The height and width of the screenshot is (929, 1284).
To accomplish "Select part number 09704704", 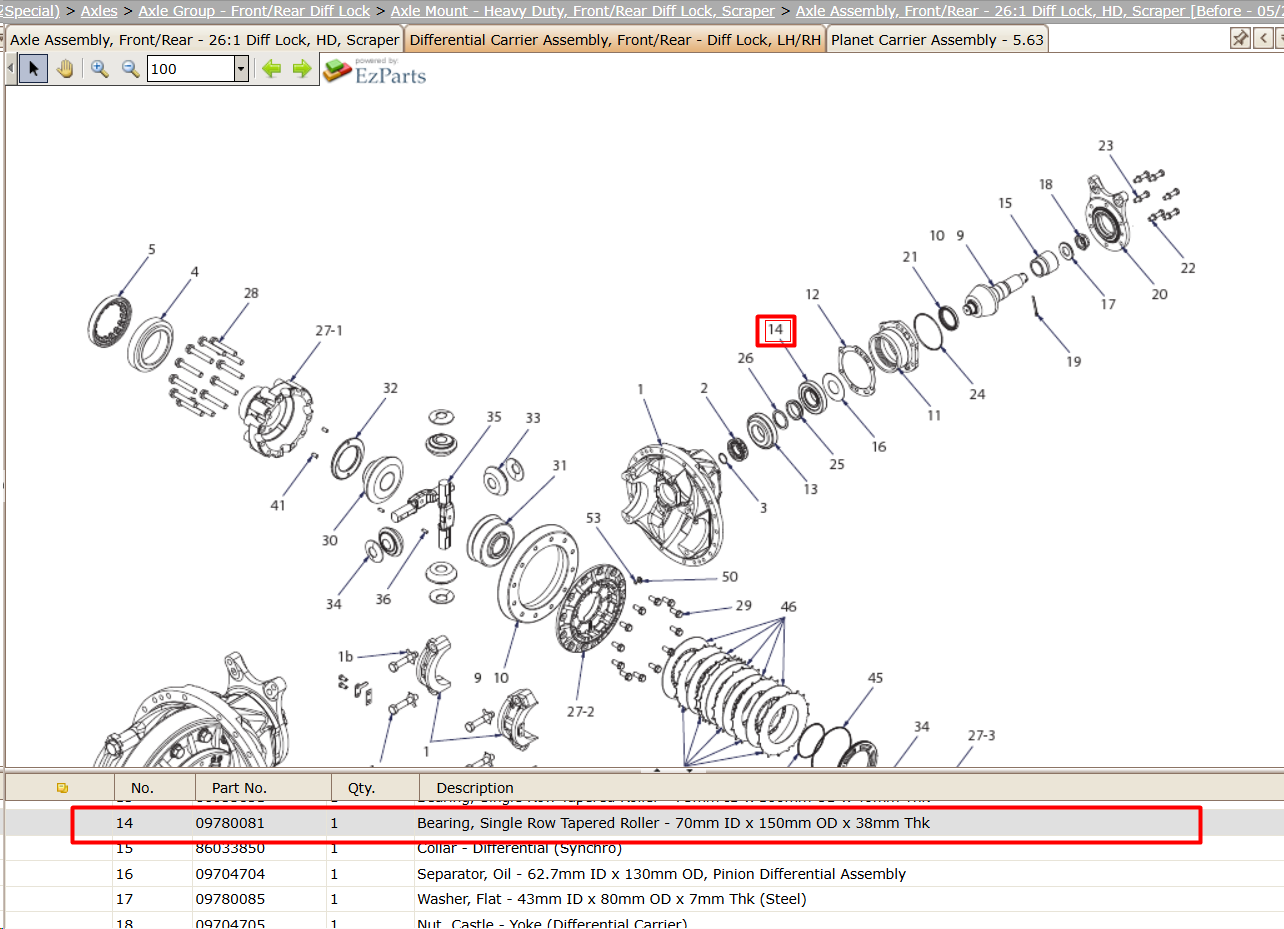I will tap(230, 874).
